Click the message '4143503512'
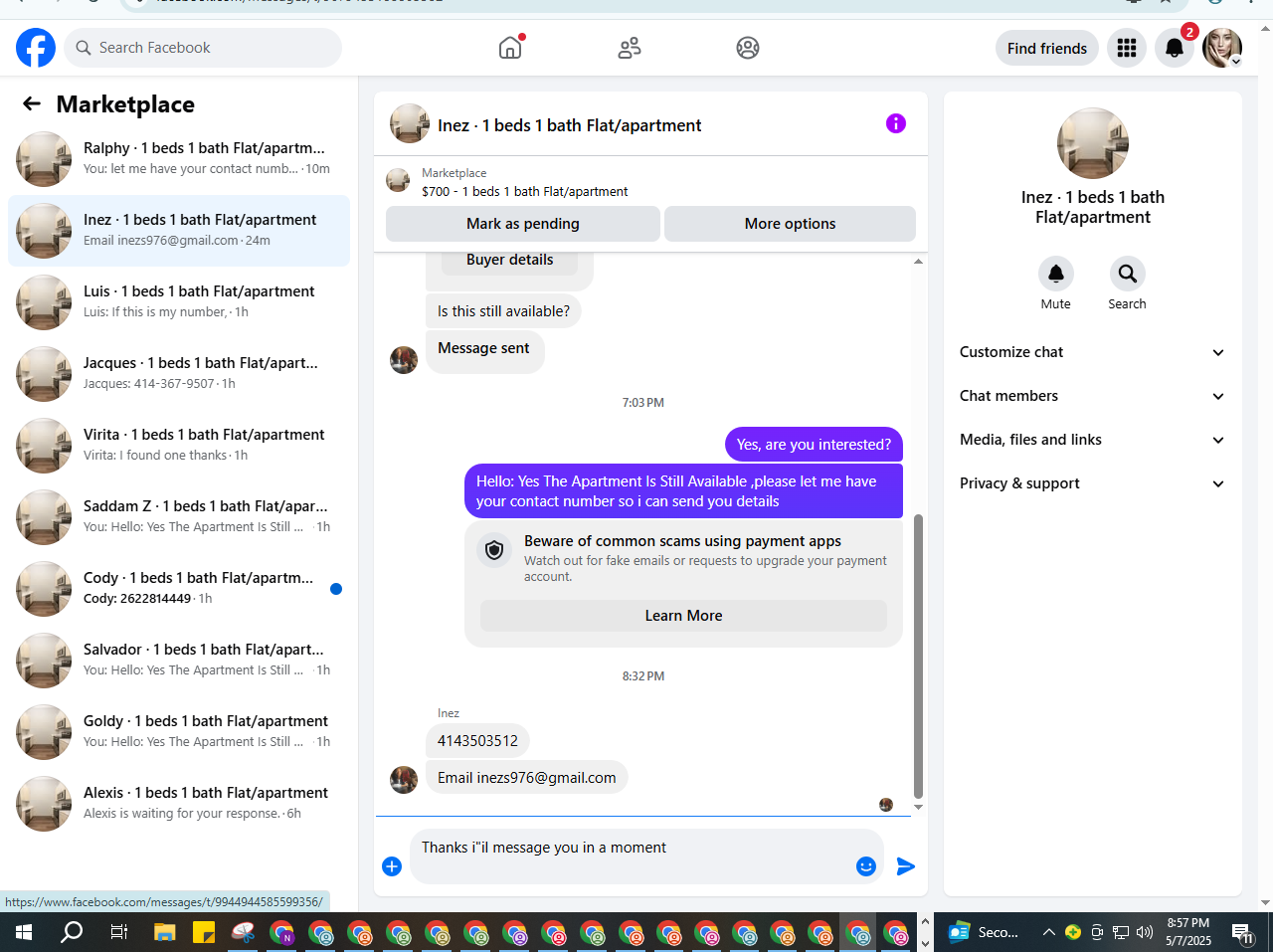 pos(477,741)
